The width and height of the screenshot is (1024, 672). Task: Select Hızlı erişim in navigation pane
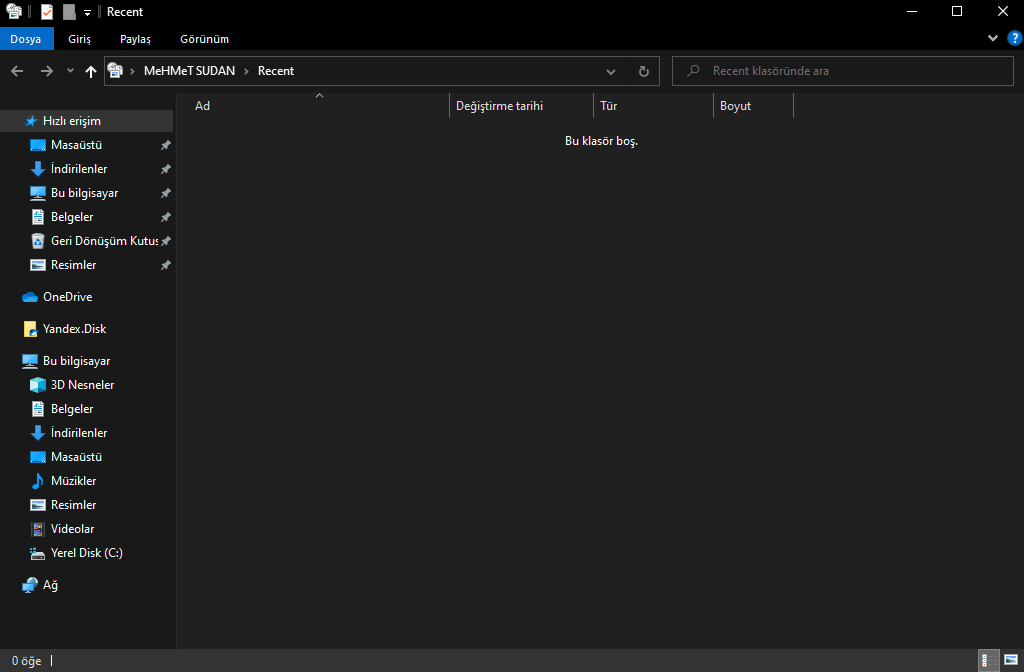tap(87, 121)
